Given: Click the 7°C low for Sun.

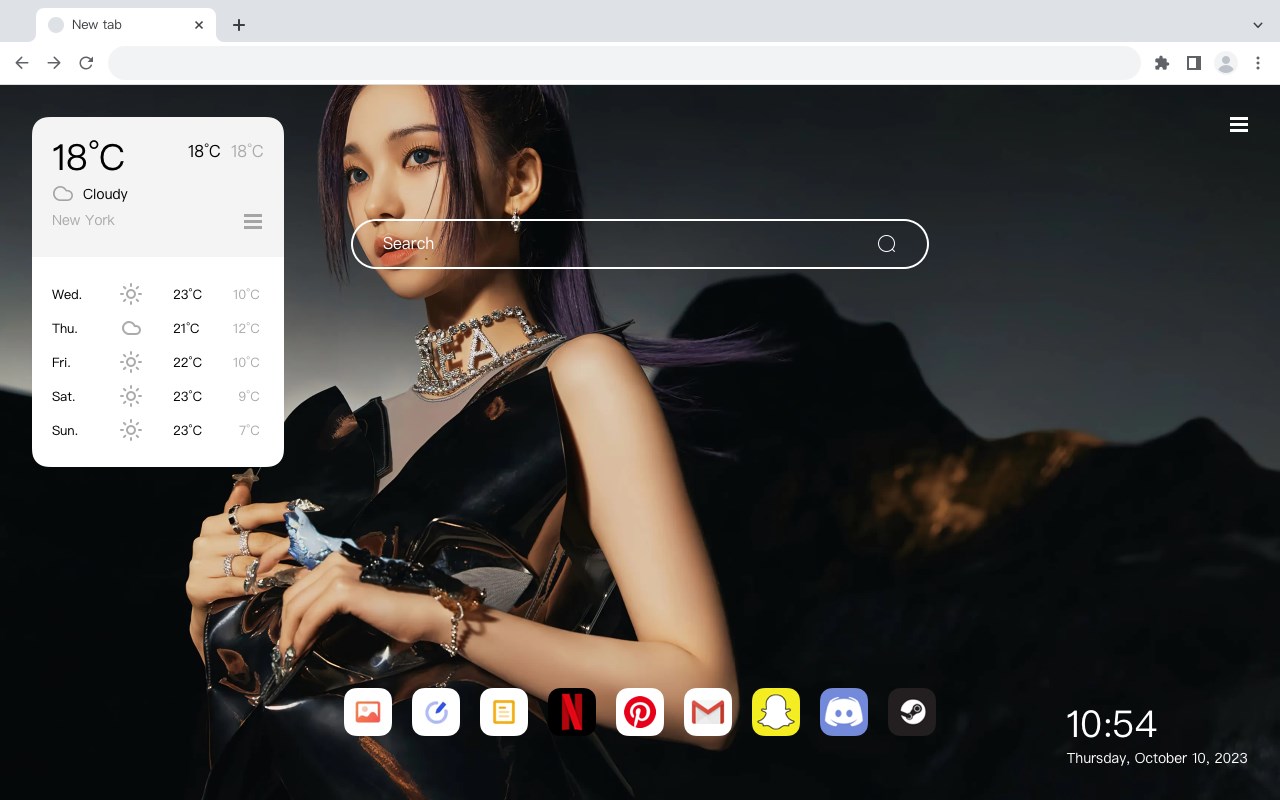Looking at the screenshot, I should [249, 431].
